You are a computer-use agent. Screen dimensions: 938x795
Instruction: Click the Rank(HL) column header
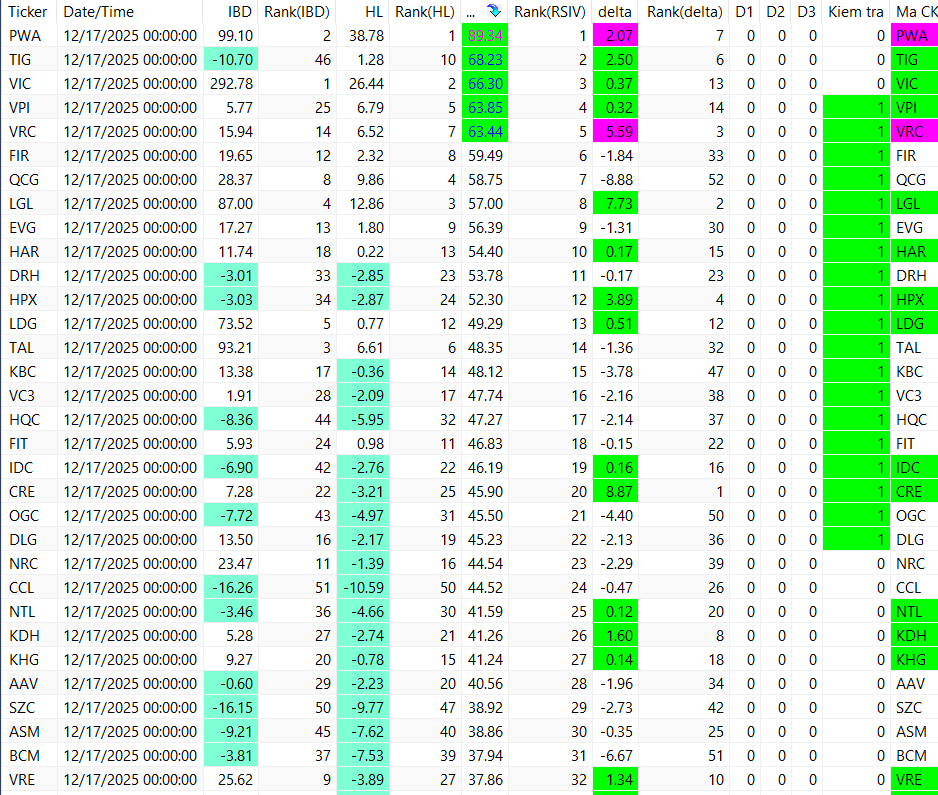(x=425, y=11)
